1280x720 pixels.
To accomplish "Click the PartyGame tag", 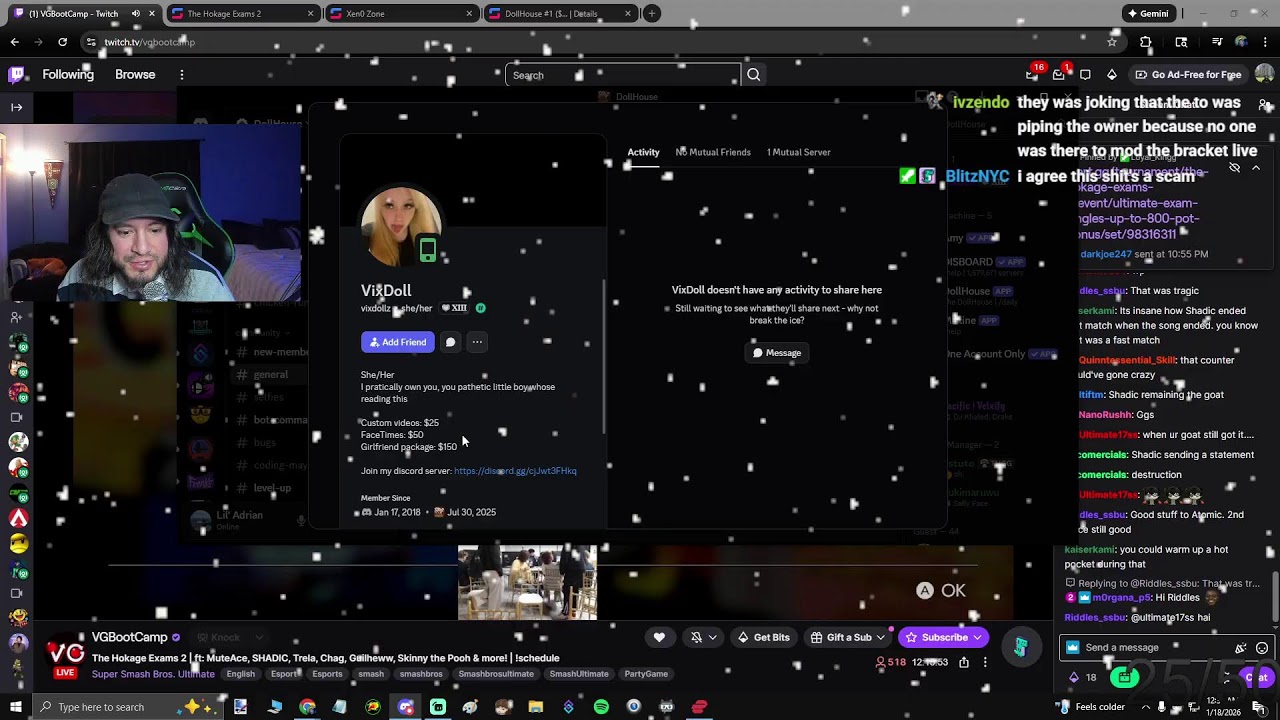I will click(646, 674).
